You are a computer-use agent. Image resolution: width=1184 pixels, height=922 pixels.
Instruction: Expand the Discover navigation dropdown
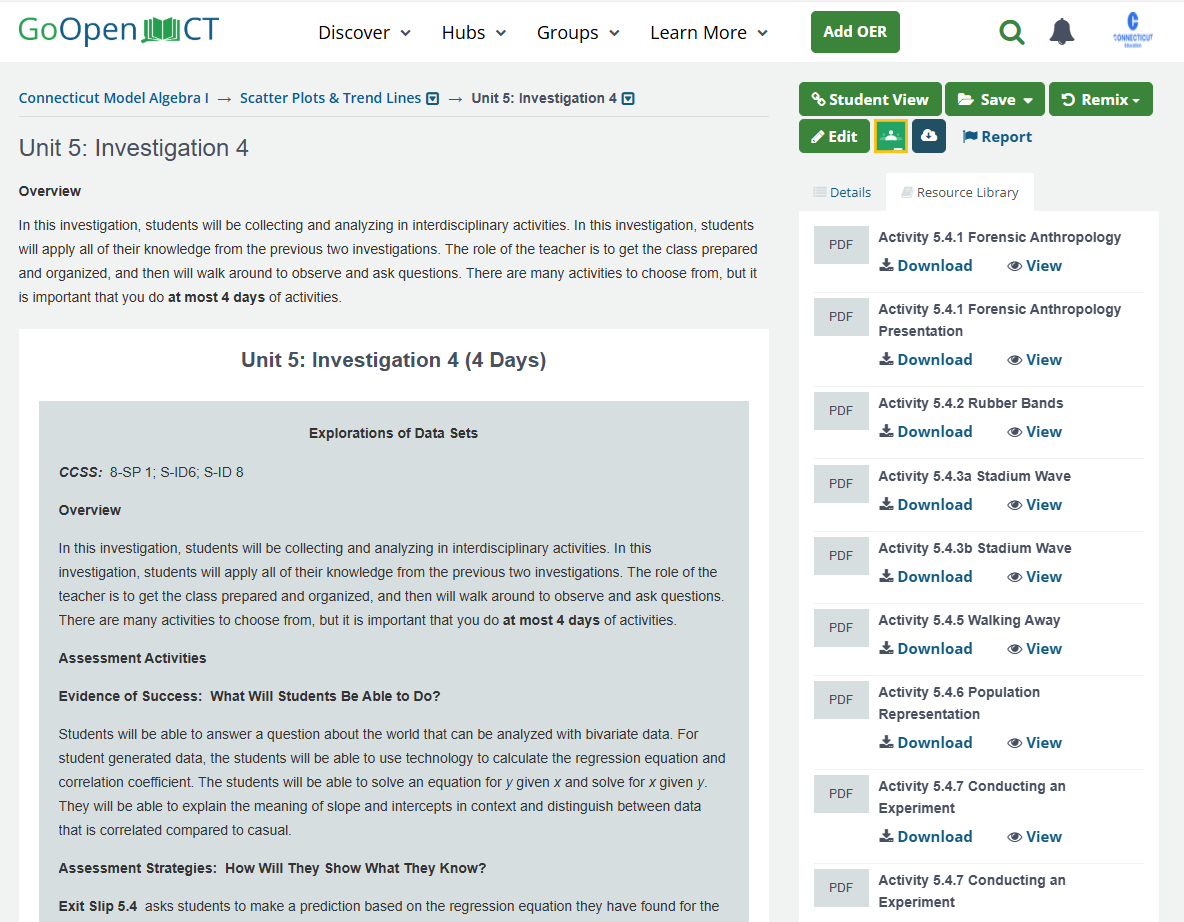point(364,33)
